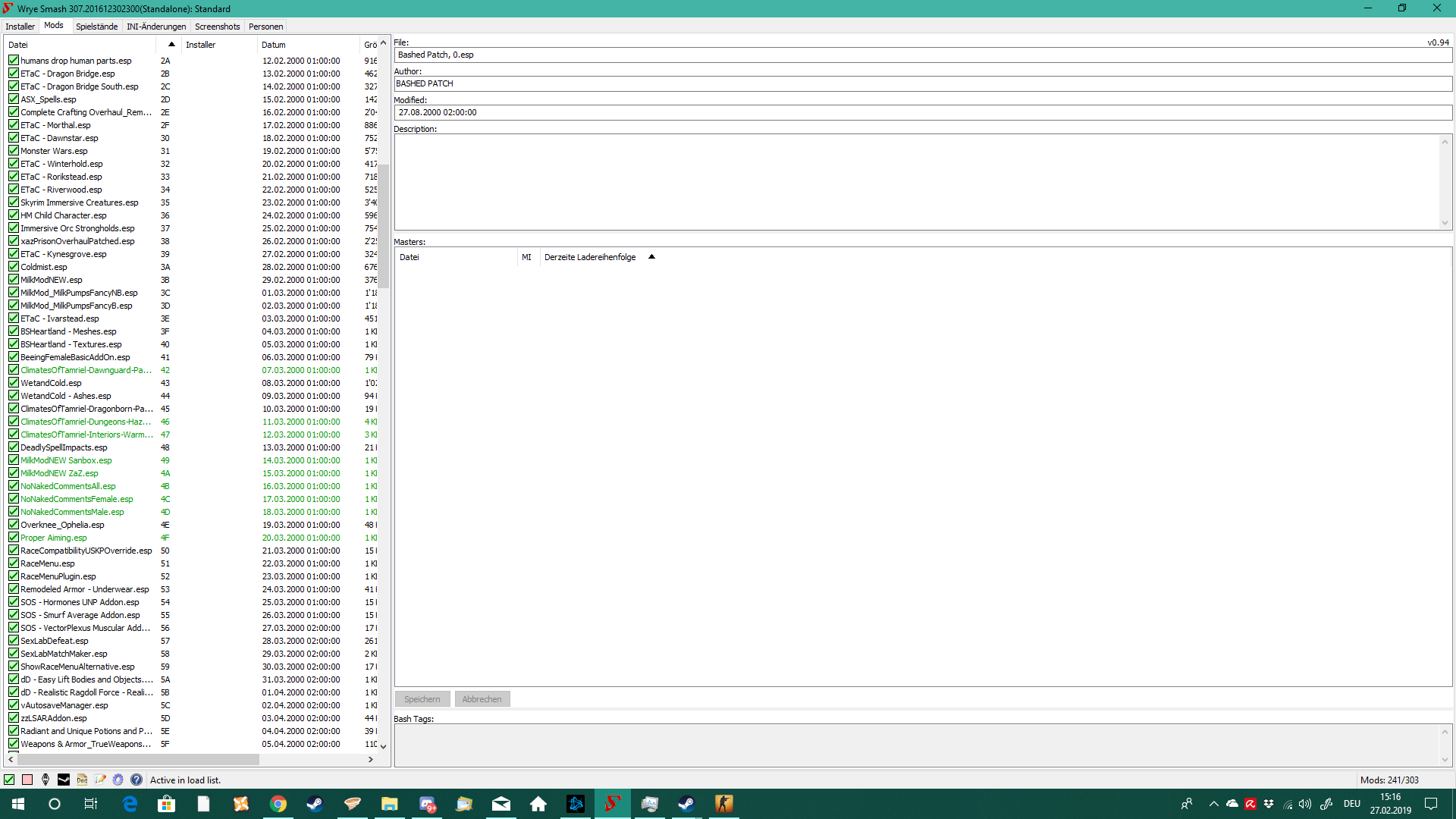This screenshot has width=1456, height=819.
Task: Open the Screenshots tab
Action: point(218,27)
